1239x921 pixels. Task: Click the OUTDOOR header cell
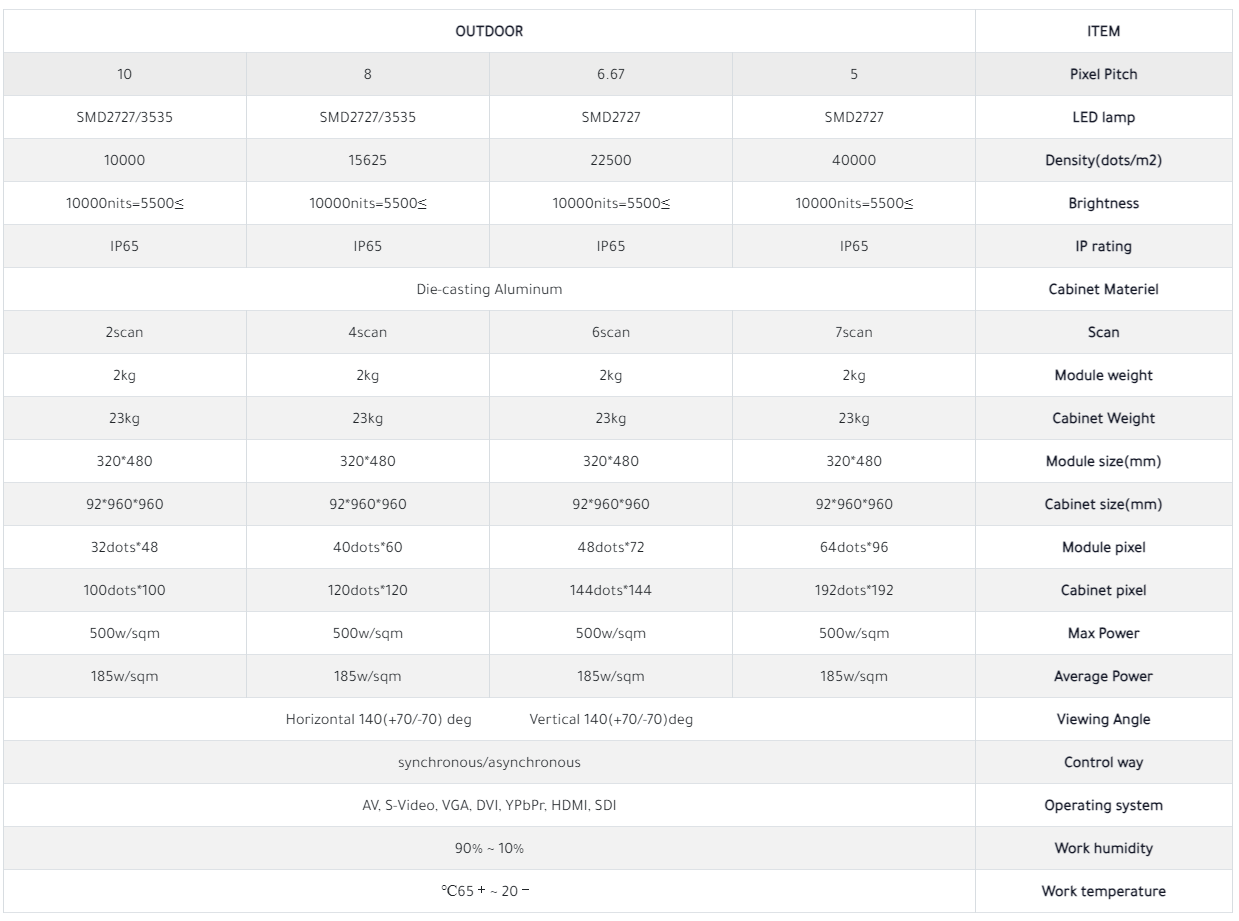pyautogui.click(x=489, y=31)
